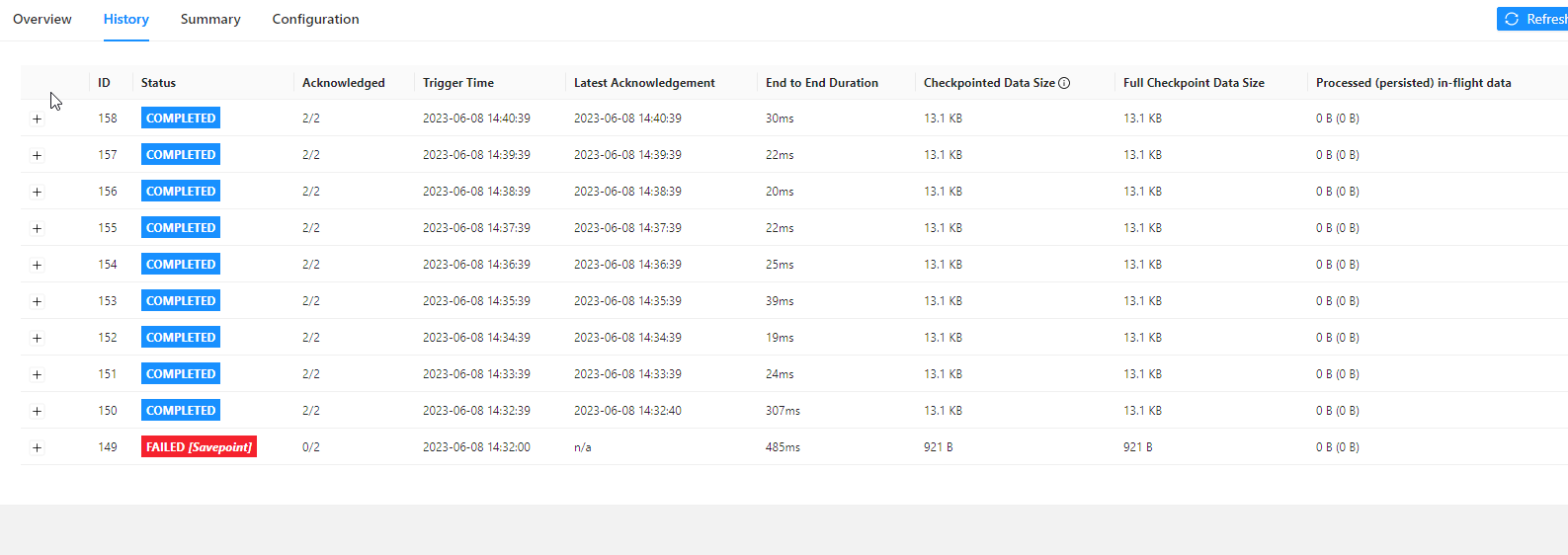Click the End to End Duration column header
The image size is (1568, 555).
pyautogui.click(x=821, y=83)
